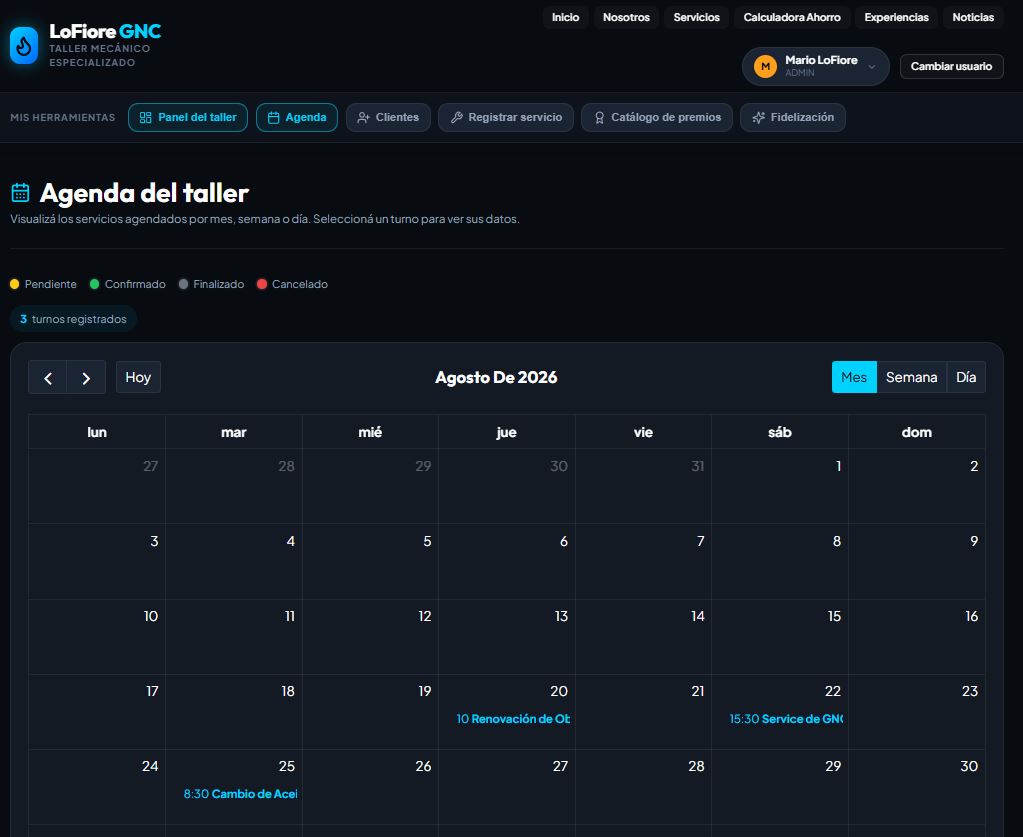Screen dimensions: 1023x837
Task: Open Noticias from top menu
Action: [973, 18]
